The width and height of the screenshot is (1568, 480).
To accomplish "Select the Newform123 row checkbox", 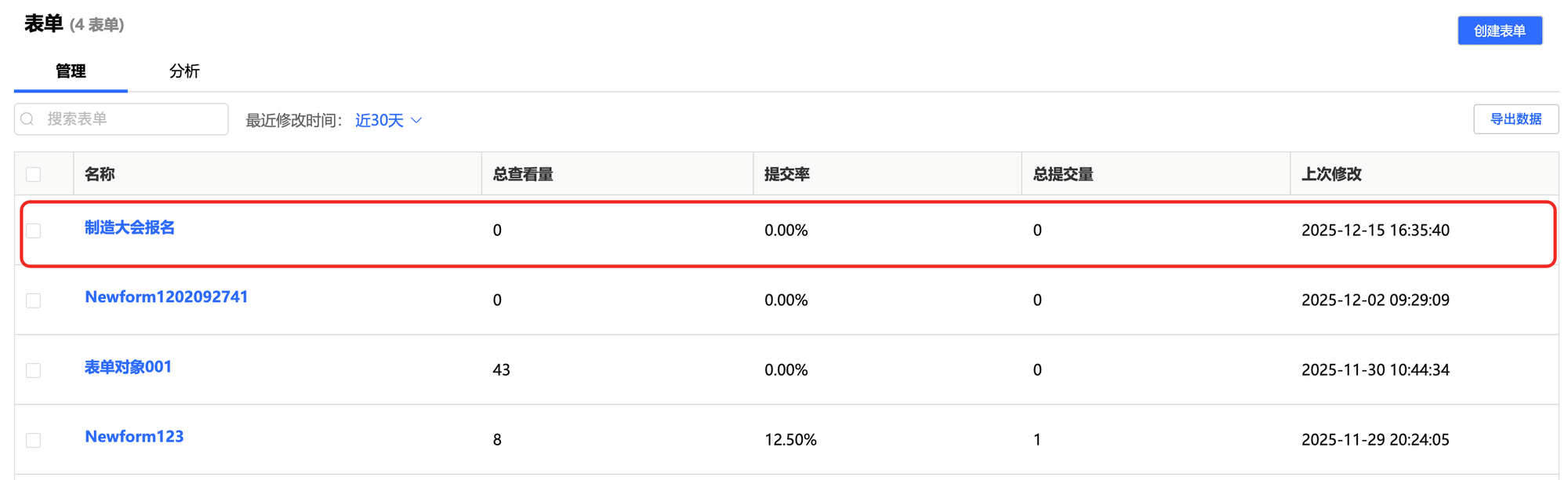I will pos(33,440).
